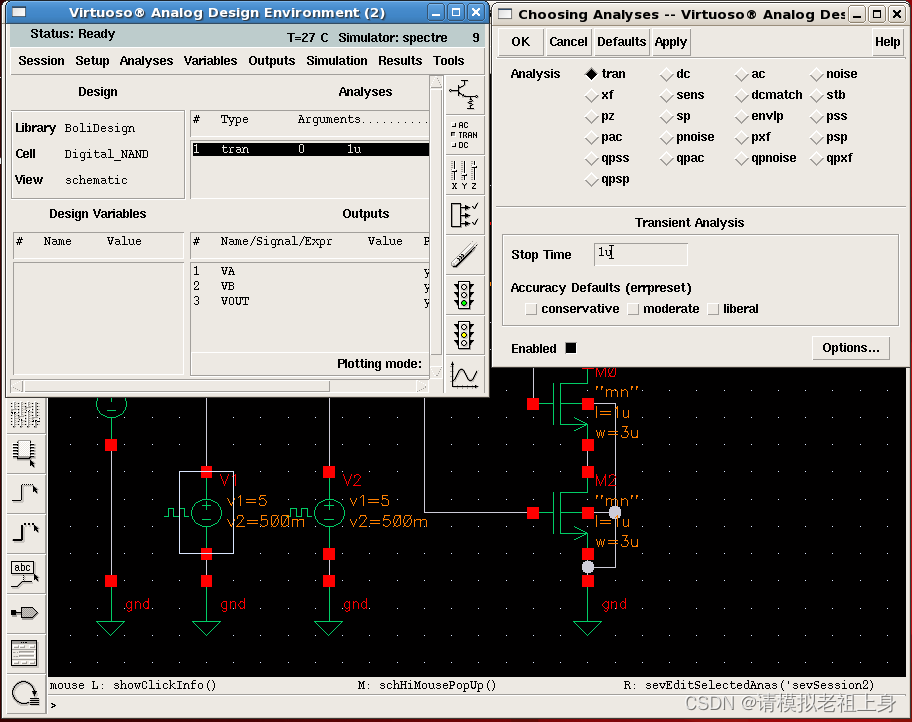The width and height of the screenshot is (912, 722).
Task: Click the horizontal scrollbar in ADE window
Action: pos(220,386)
